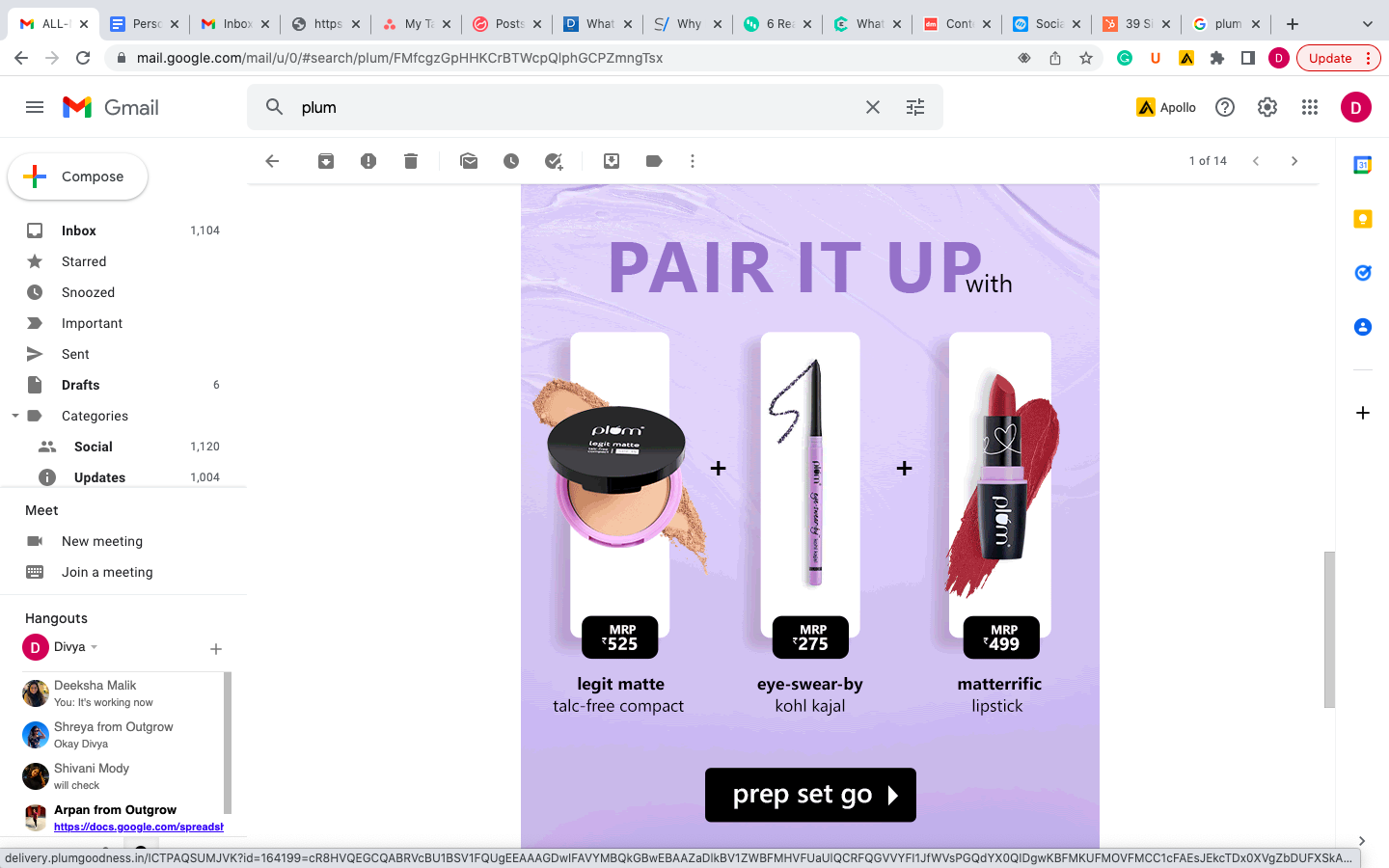The image size is (1389, 868).
Task: Open Divya's Hangouts status dropdown
Action: [x=95, y=647]
